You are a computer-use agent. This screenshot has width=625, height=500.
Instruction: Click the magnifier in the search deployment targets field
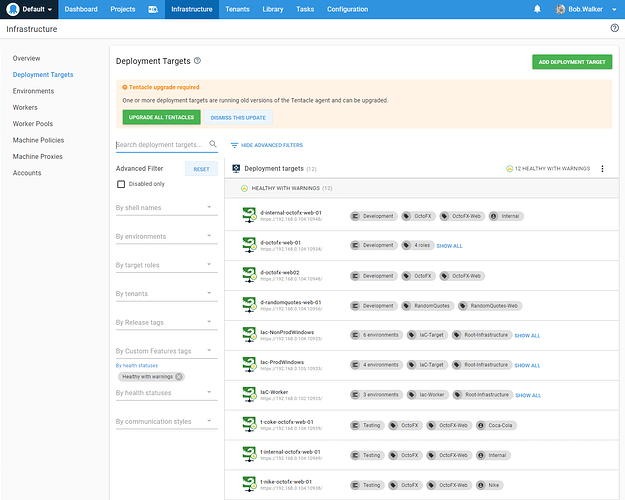(213, 144)
